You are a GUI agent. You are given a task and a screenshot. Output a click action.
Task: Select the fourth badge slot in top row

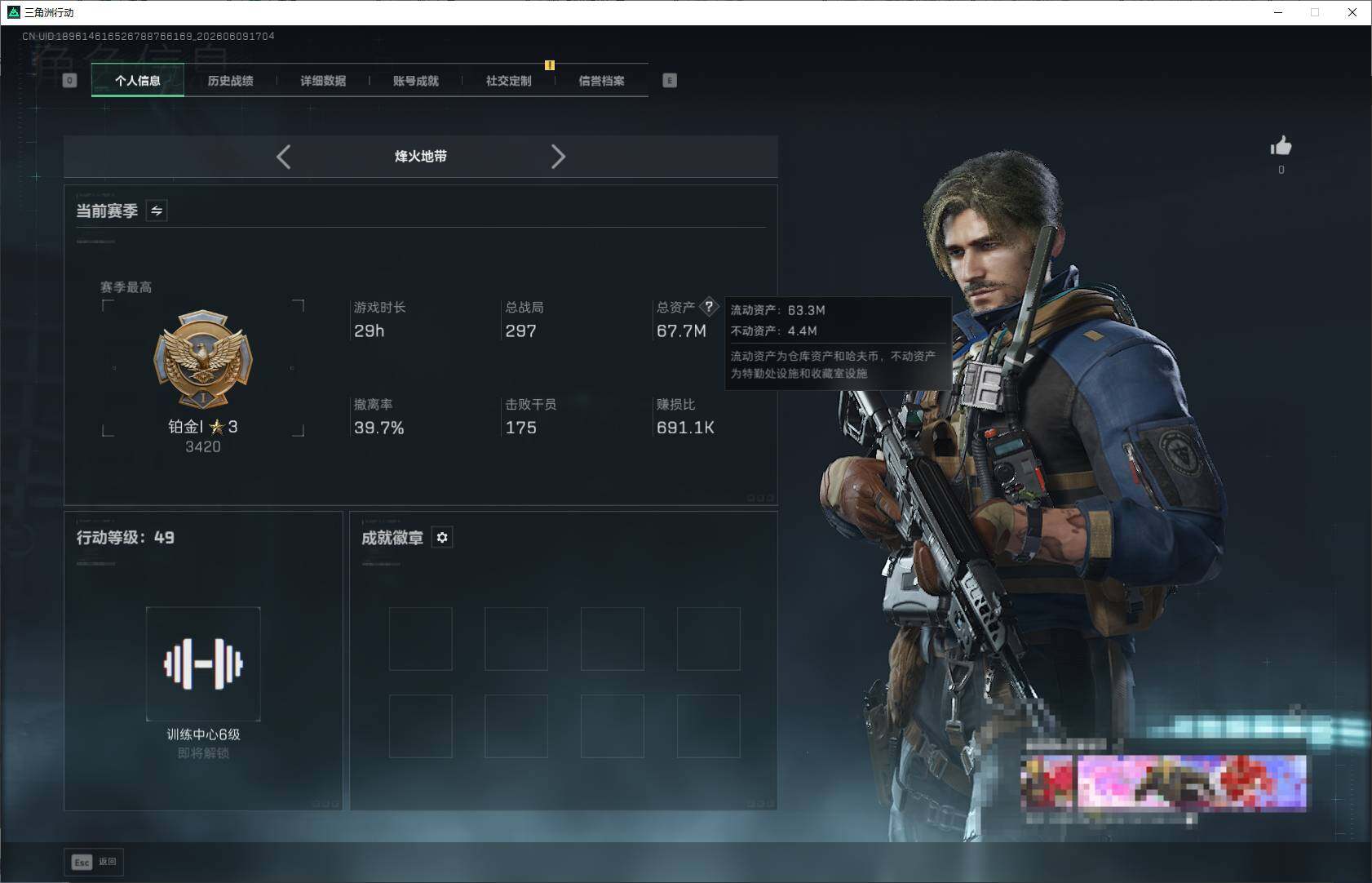709,639
